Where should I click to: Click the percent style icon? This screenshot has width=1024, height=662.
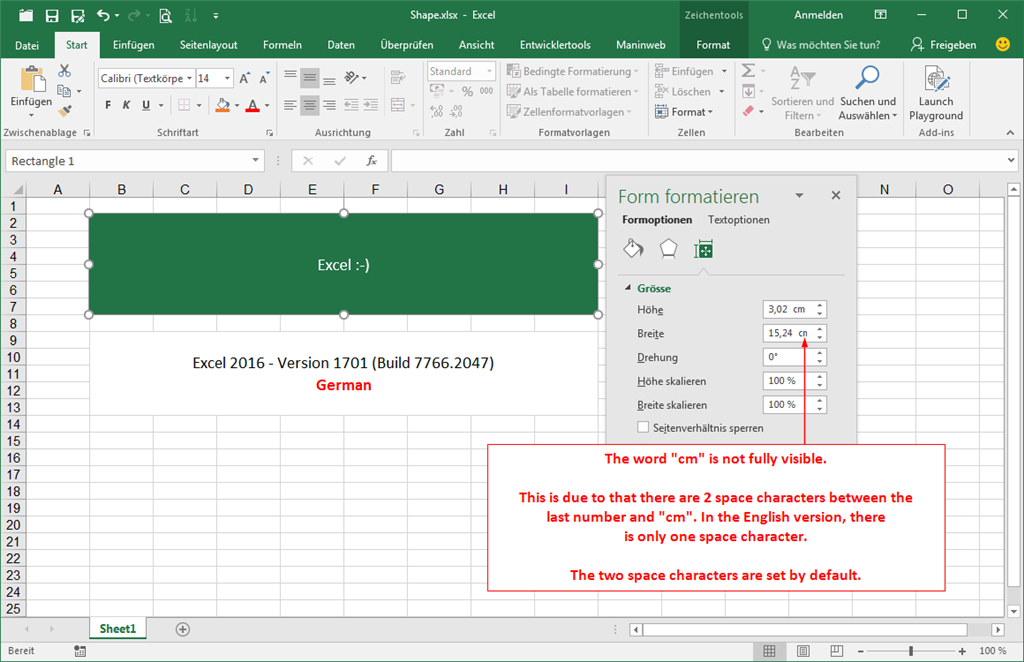pyautogui.click(x=467, y=91)
